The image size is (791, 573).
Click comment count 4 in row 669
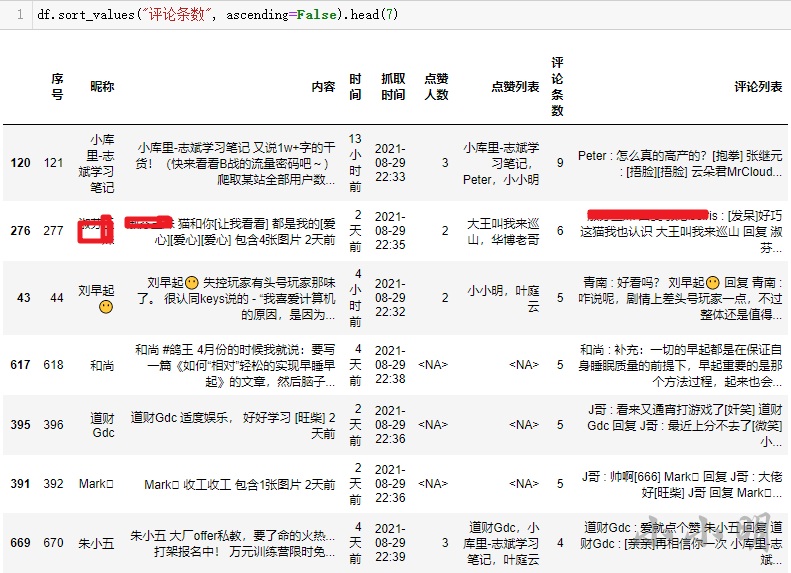tap(560, 543)
